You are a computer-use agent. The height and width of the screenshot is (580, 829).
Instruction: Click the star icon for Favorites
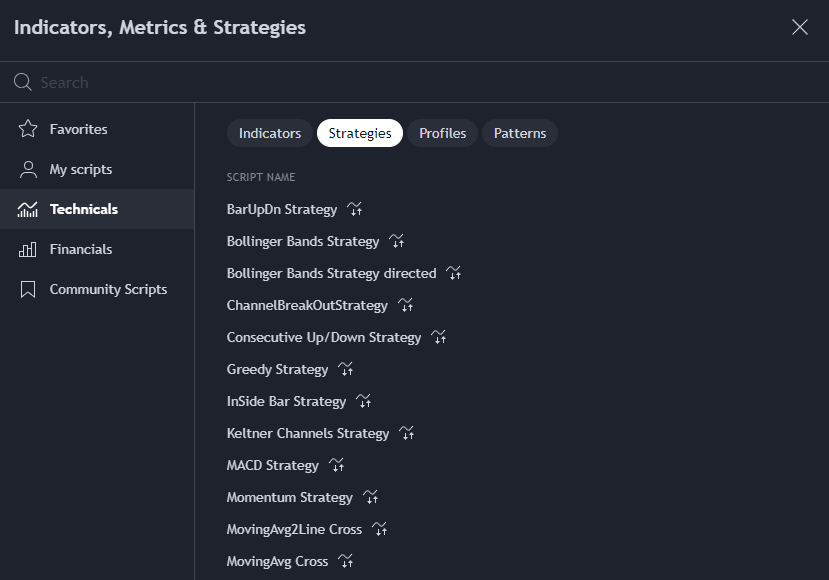(x=28, y=129)
